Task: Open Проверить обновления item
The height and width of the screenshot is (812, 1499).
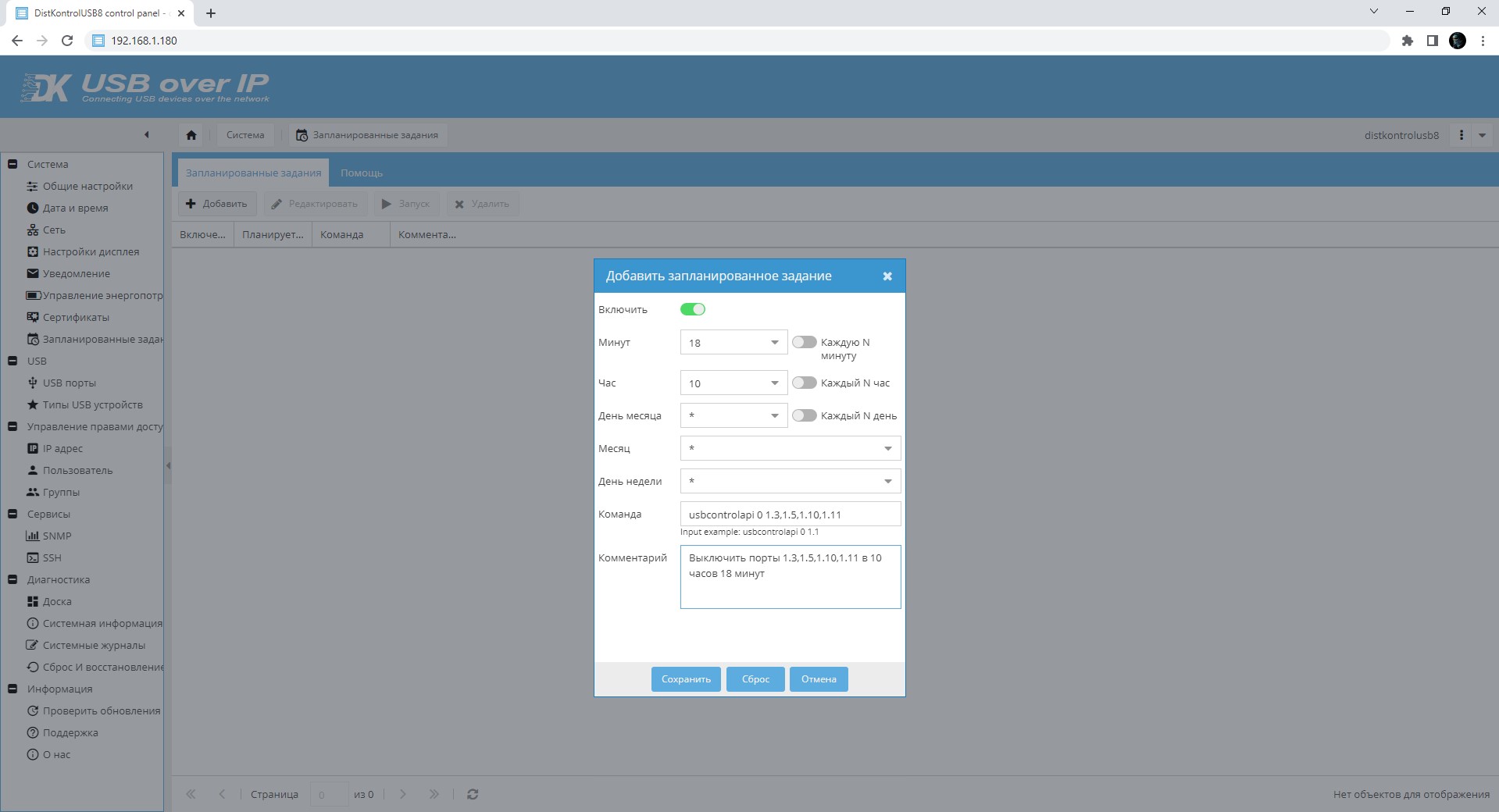Action: 94,710
